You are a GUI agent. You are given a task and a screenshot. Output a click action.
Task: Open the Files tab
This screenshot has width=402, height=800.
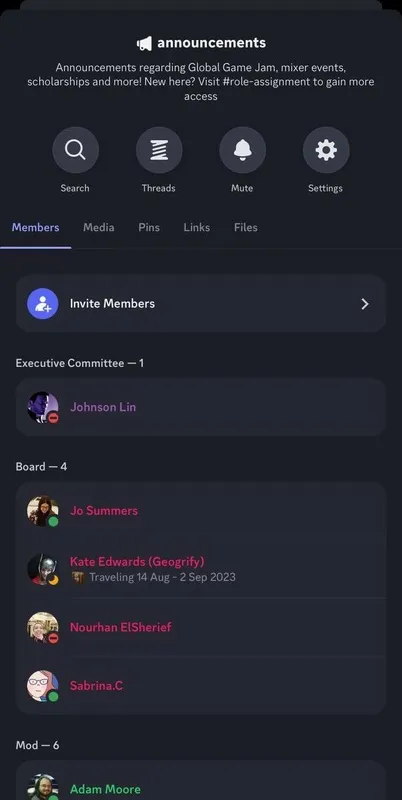click(x=245, y=228)
